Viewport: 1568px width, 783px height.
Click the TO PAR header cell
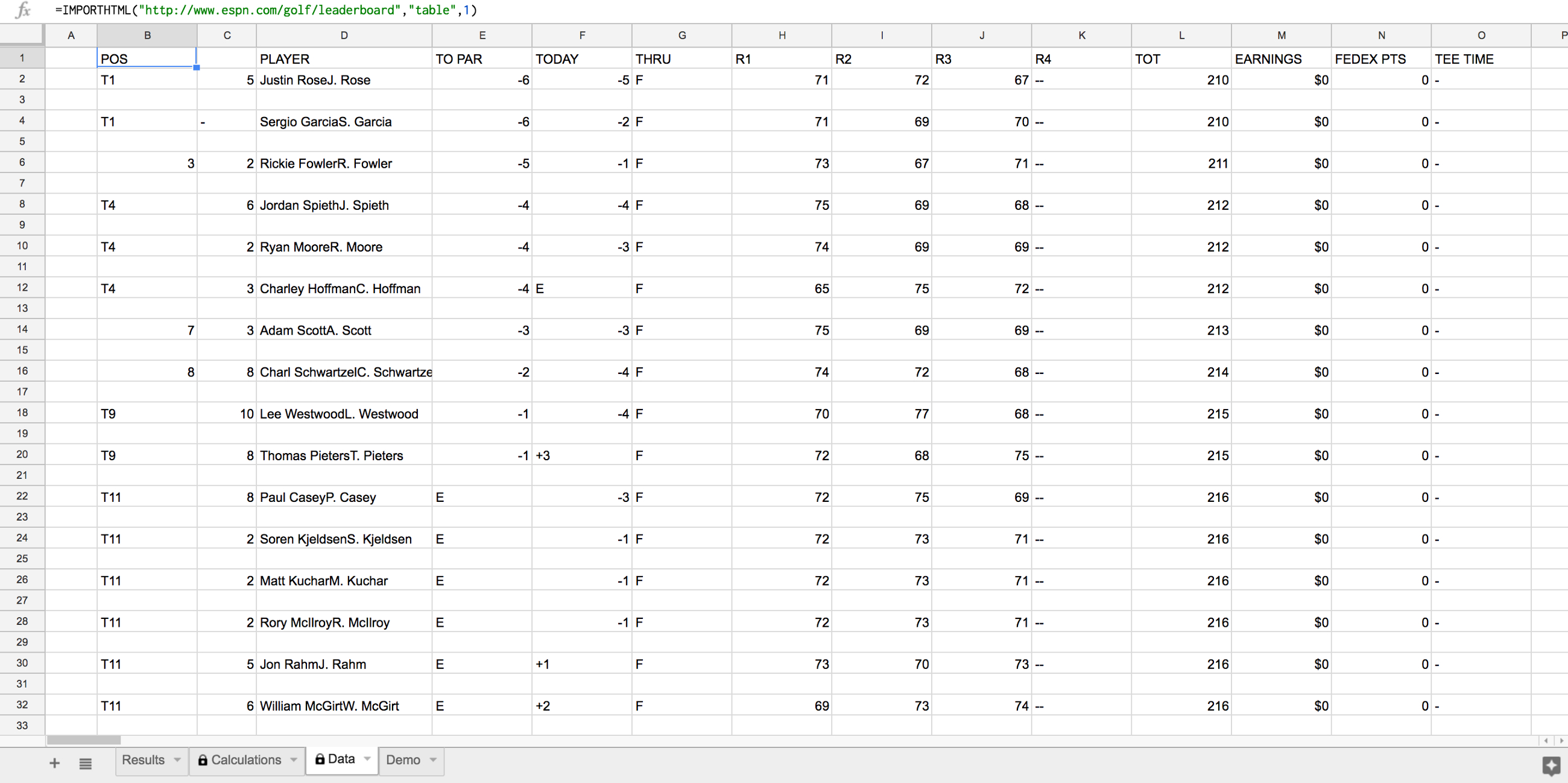(482, 59)
